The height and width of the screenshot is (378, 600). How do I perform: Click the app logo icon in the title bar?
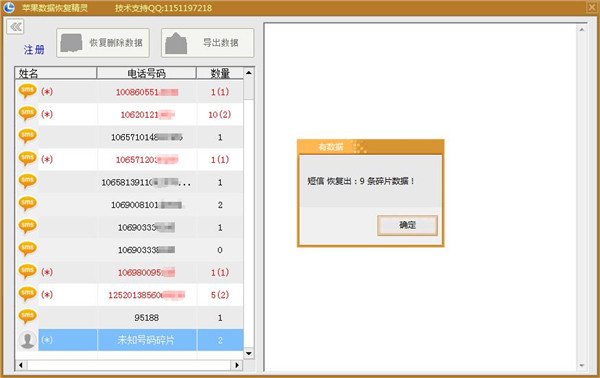pyautogui.click(x=8, y=7)
